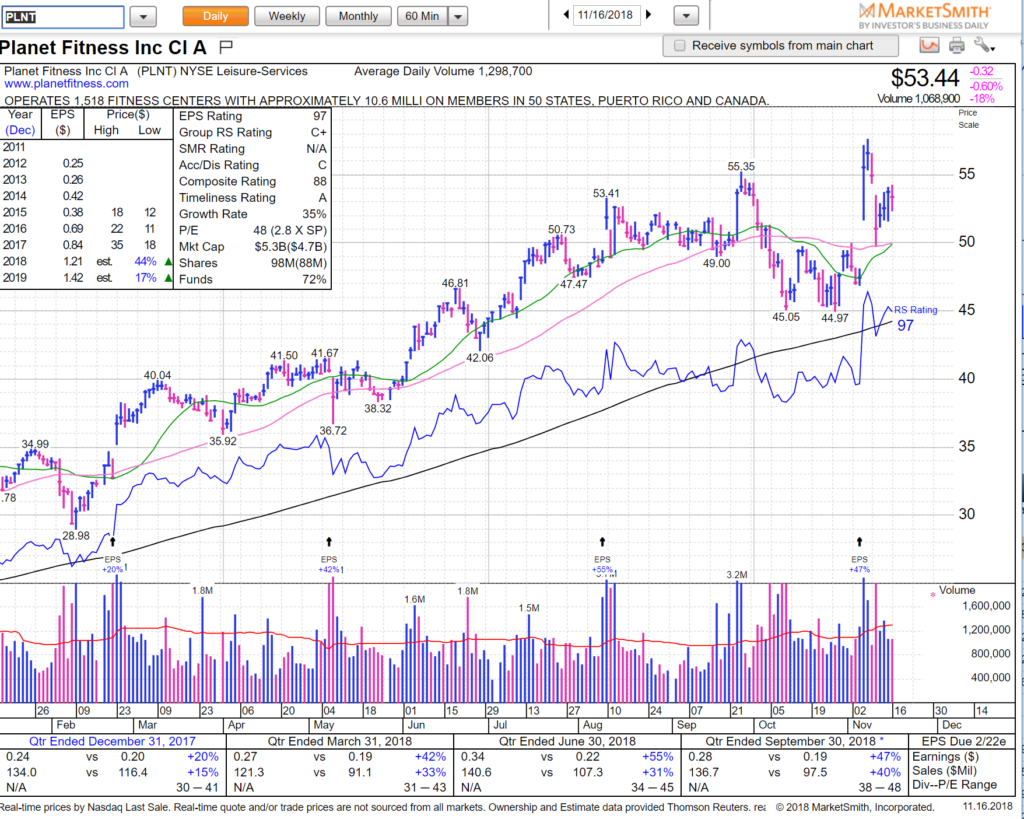Open the wrench settings tool
Screen dimensions: 1024x819
point(984,45)
